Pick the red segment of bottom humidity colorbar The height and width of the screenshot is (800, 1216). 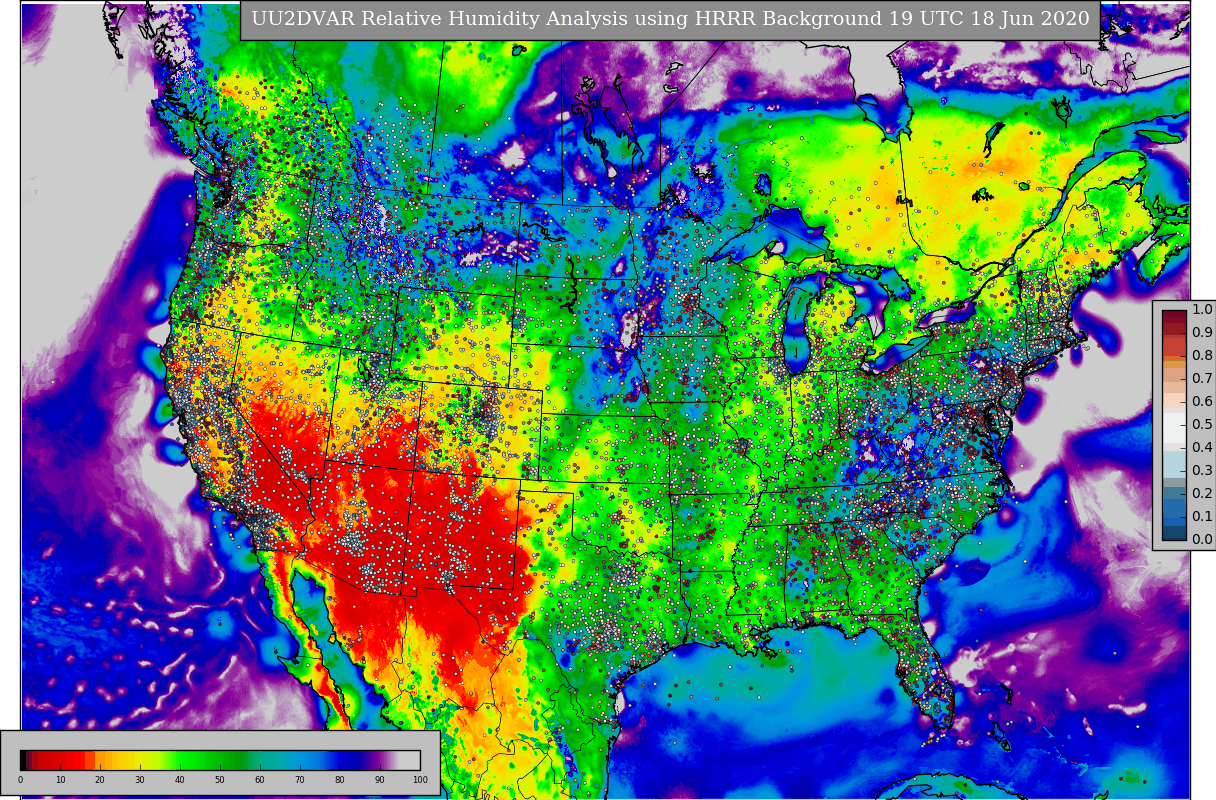pyautogui.click(x=60, y=760)
